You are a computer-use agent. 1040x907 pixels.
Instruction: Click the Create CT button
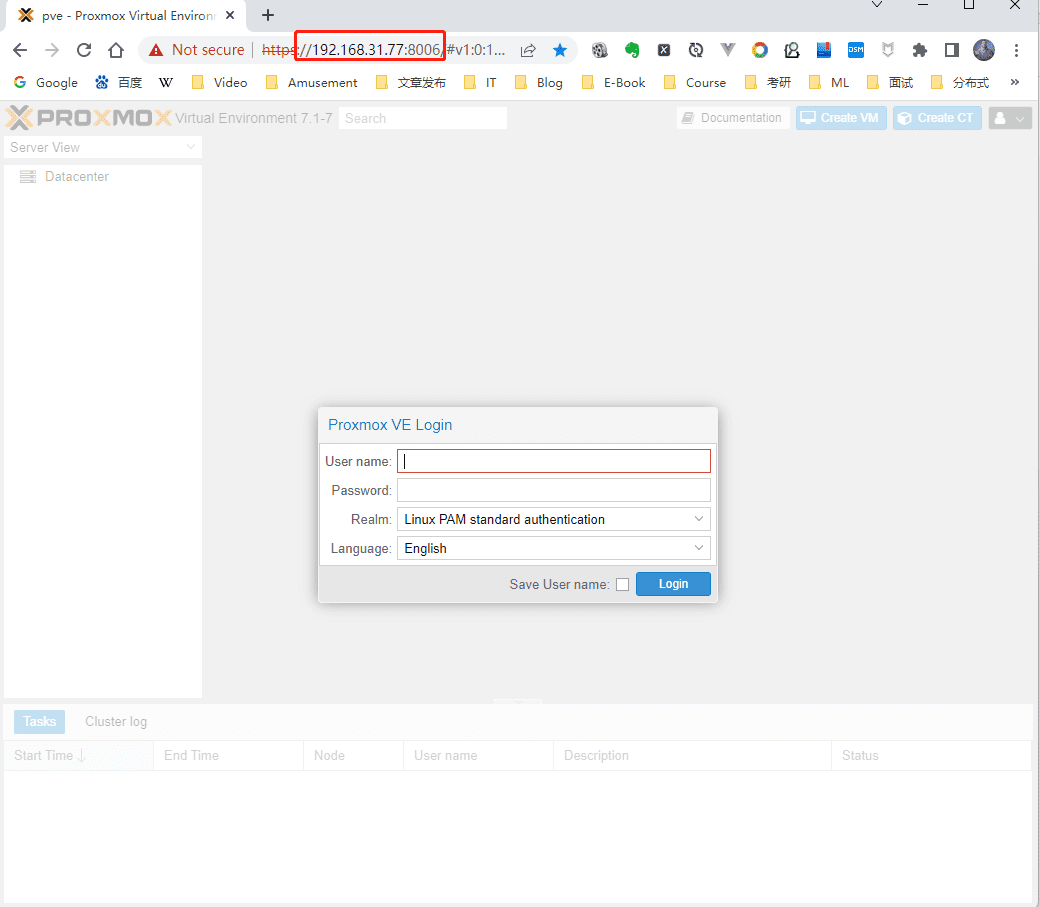tap(937, 118)
